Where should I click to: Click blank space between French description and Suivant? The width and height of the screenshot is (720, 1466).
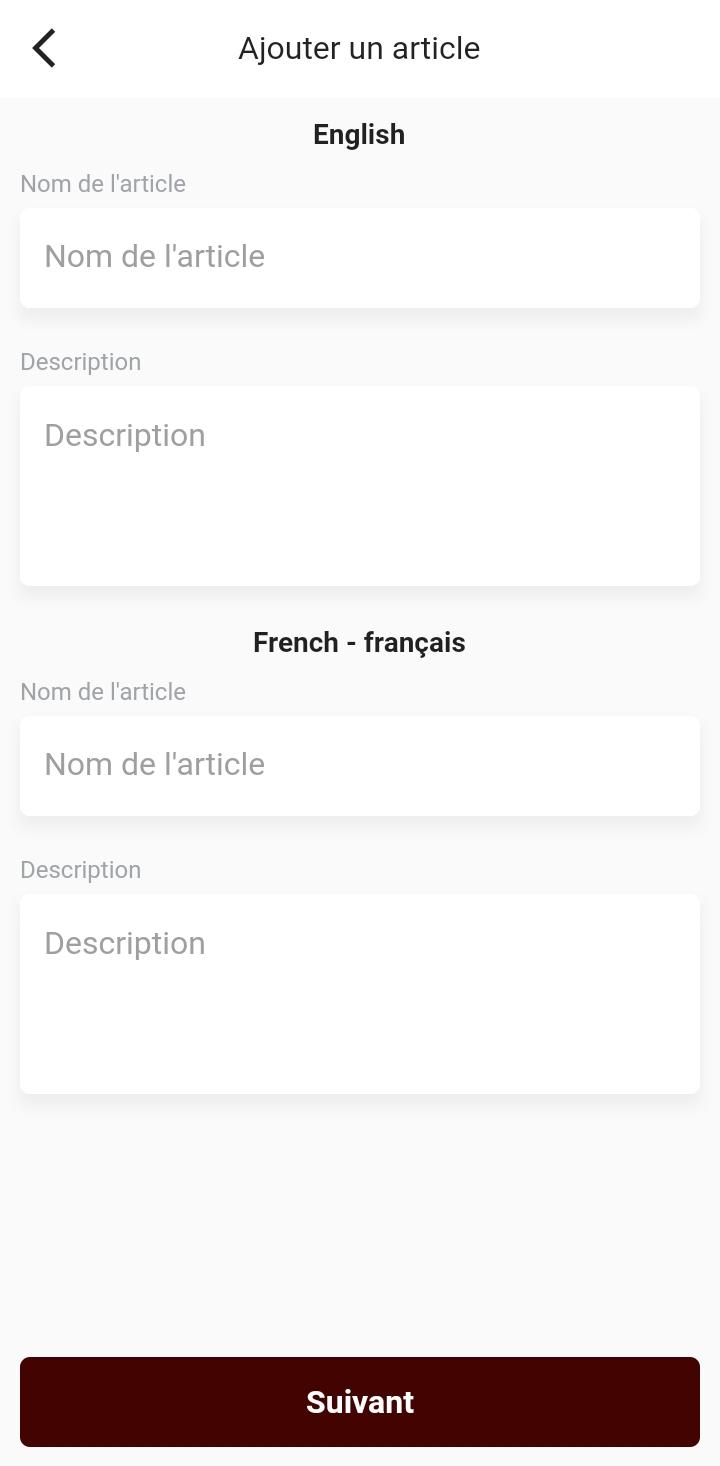(360, 1225)
